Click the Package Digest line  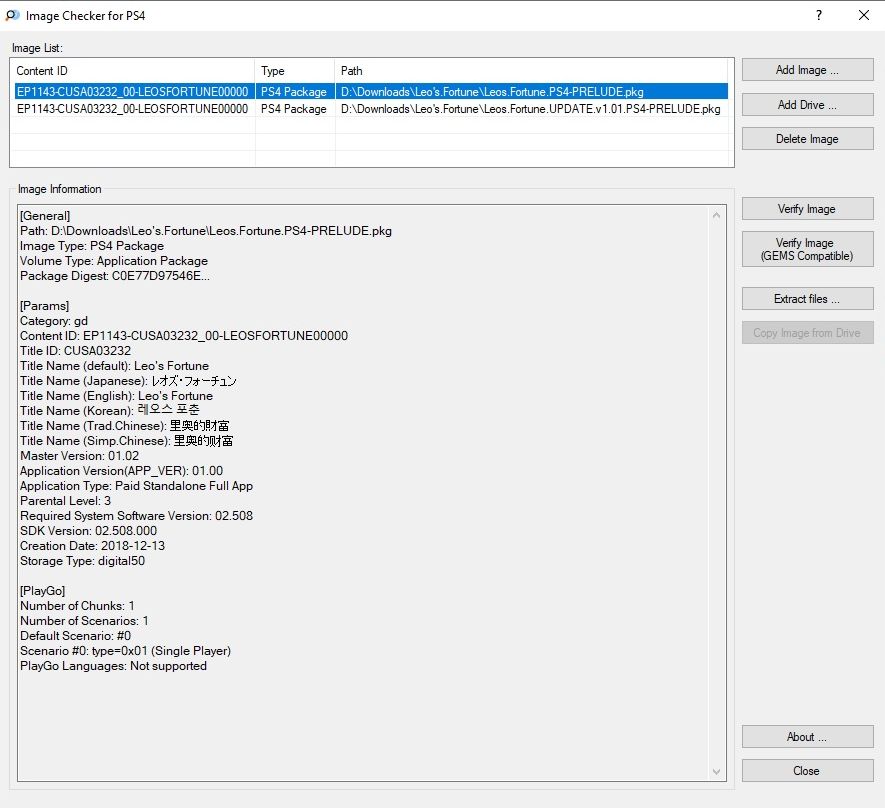click(115, 276)
